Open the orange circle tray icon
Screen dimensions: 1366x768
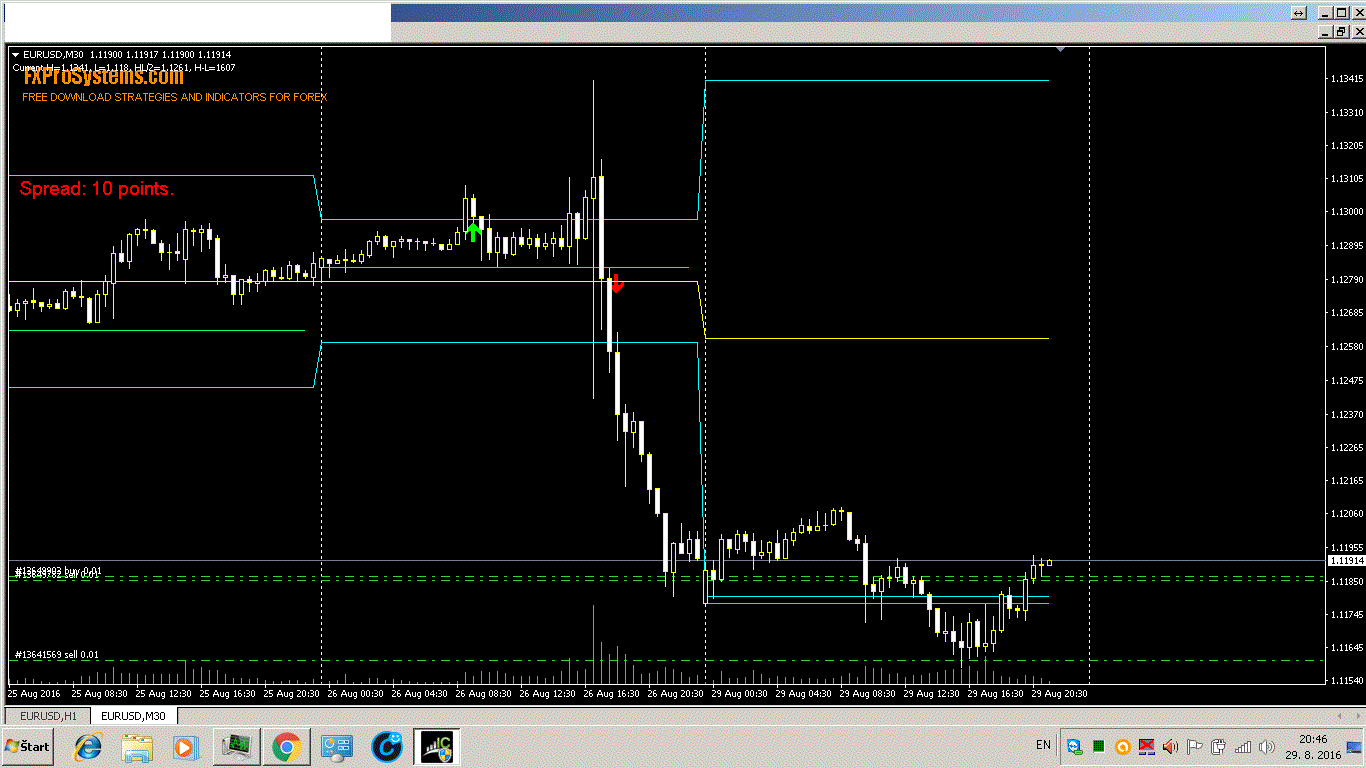pyautogui.click(x=1123, y=746)
